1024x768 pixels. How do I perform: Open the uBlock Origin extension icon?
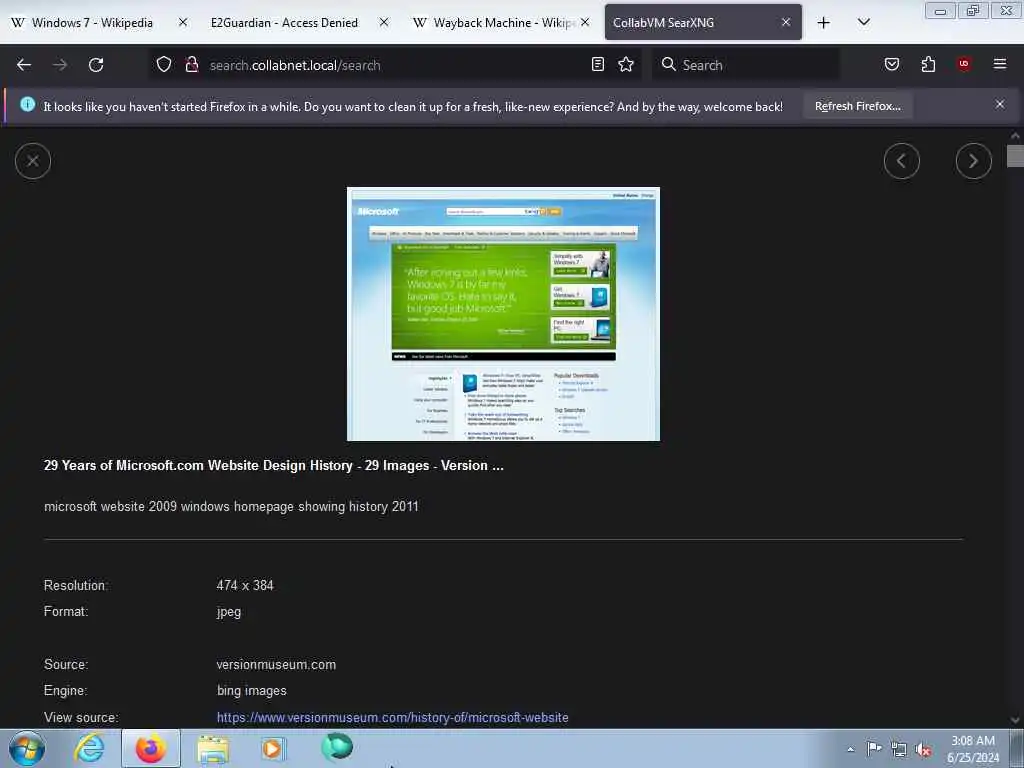[x=964, y=64]
